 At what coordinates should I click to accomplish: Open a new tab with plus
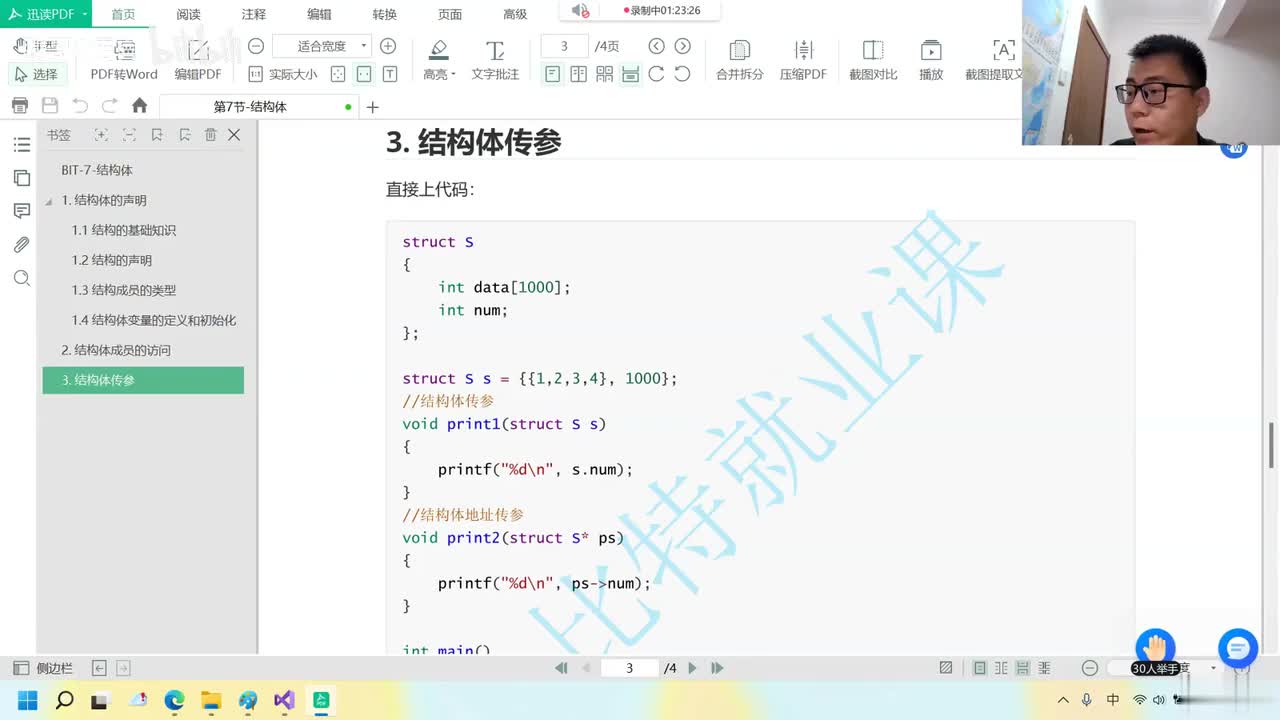tap(373, 107)
